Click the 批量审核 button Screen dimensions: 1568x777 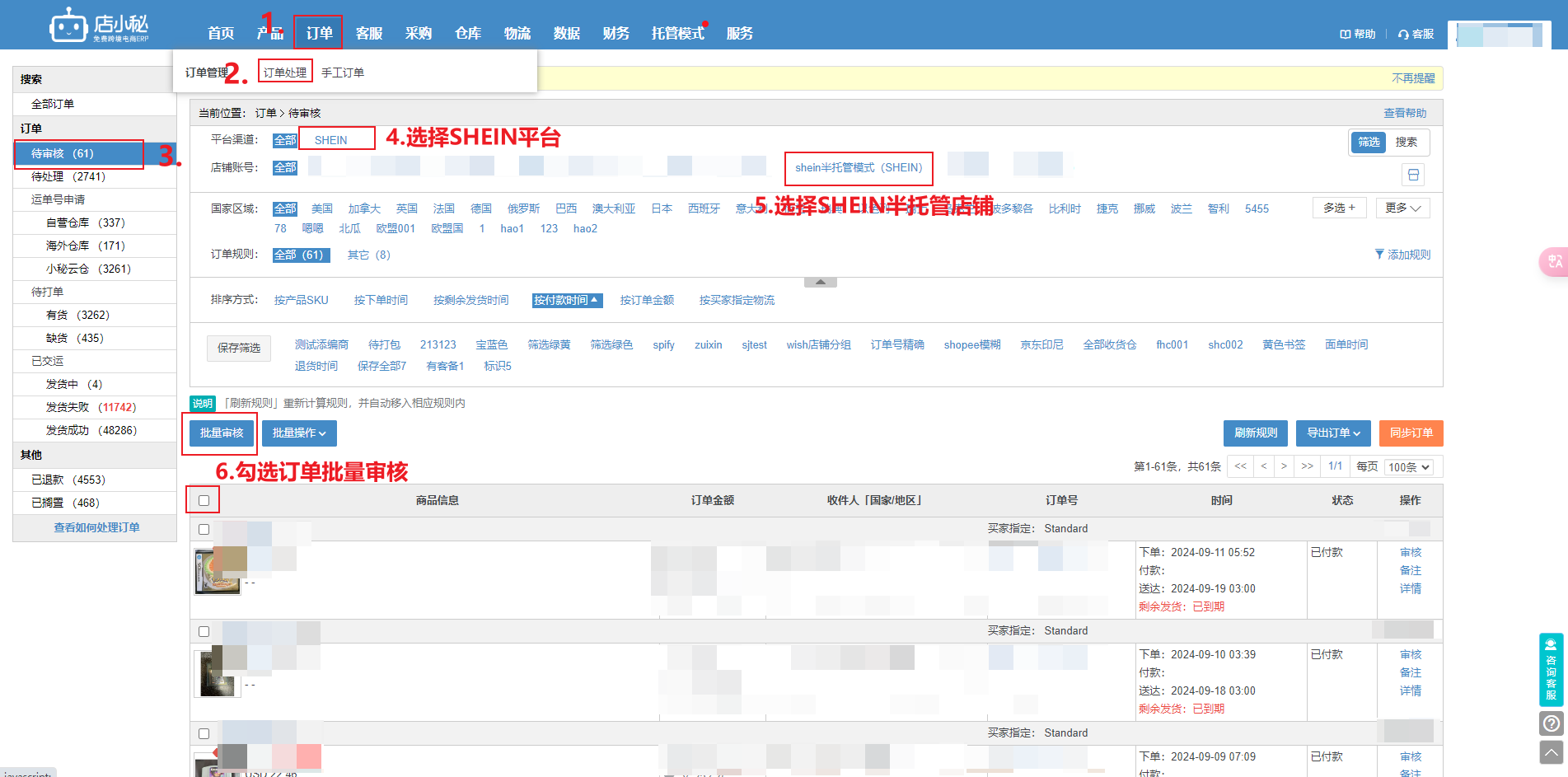(x=222, y=433)
